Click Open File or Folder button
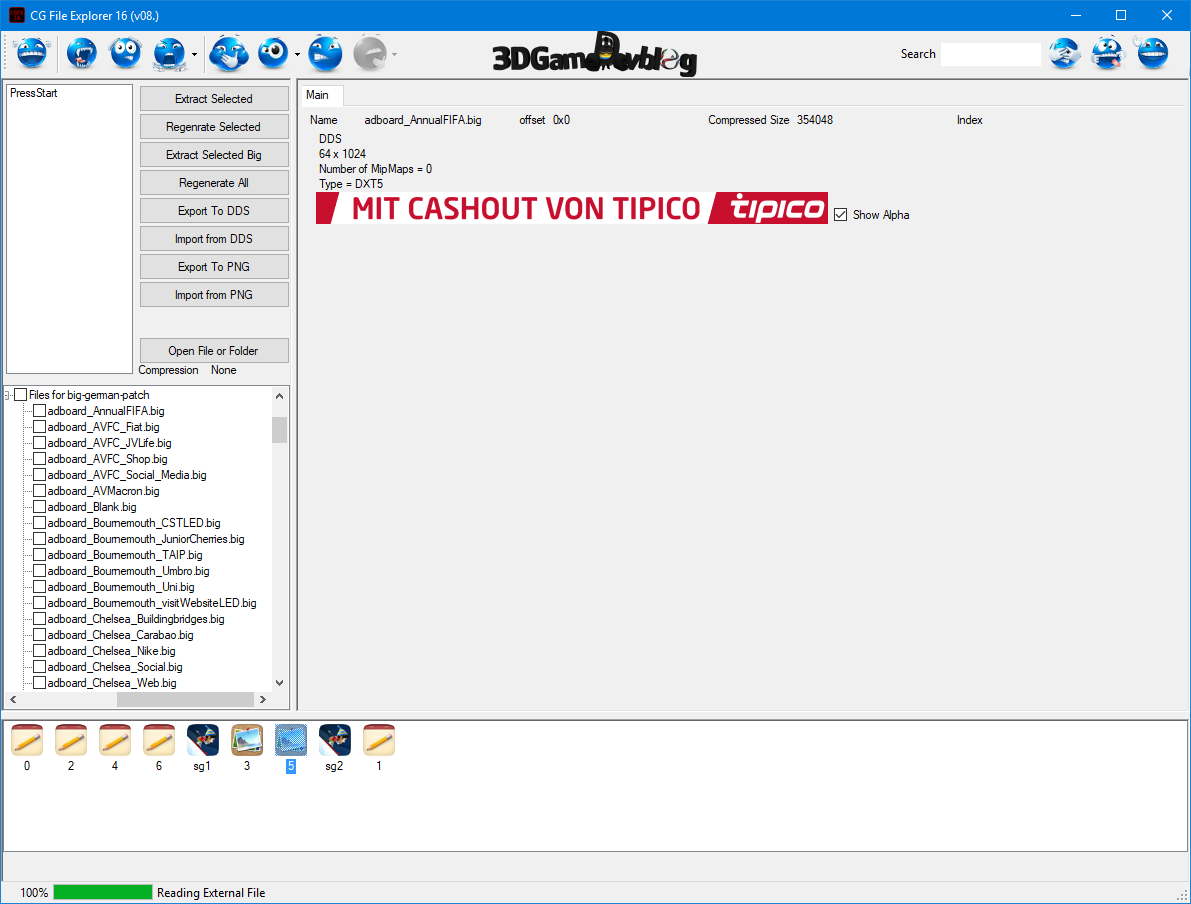 [x=214, y=351]
